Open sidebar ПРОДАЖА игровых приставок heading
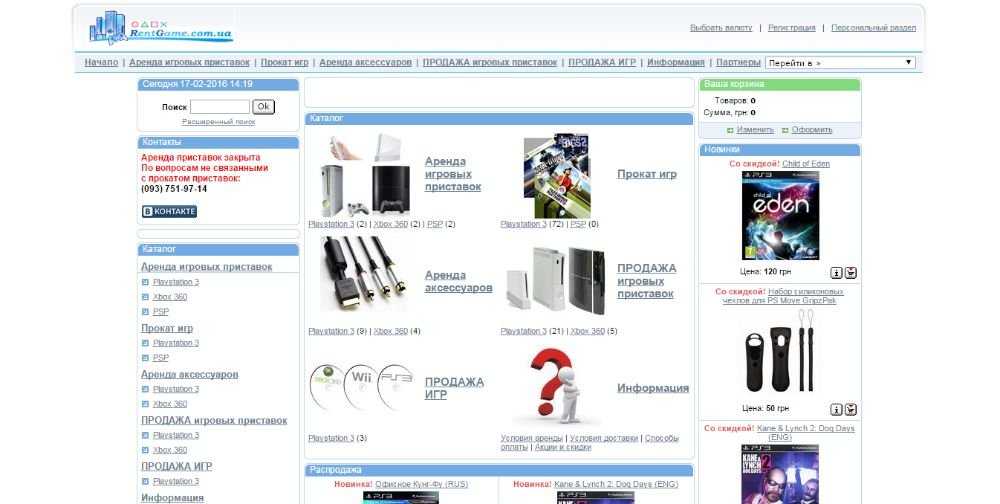Viewport: 1000px width, 504px height. coord(214,420)
